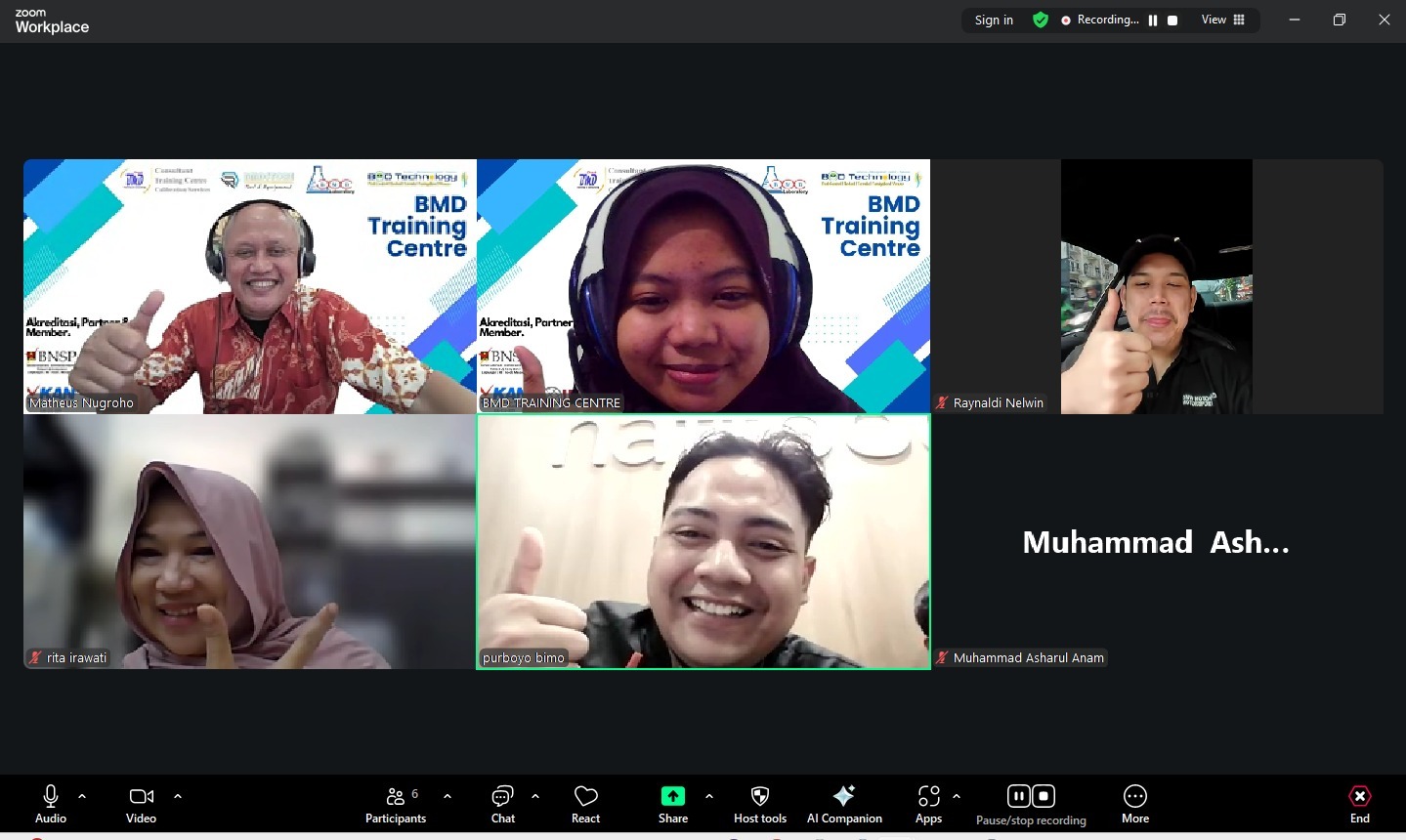Open the Chat panel
Screen dimensions: 1406x840
pos(502,804)
